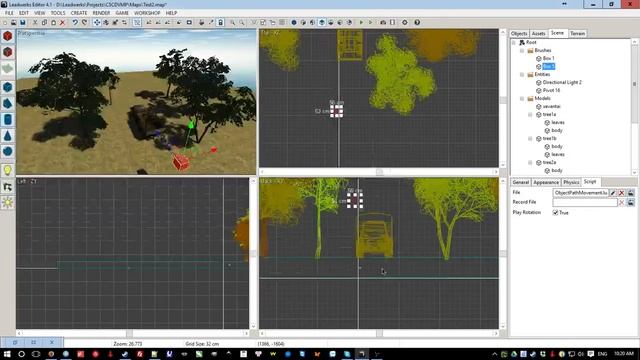Pick the blue sphere primitive tool
Viewport: 640px width, 360px height.
coord(7,151)
